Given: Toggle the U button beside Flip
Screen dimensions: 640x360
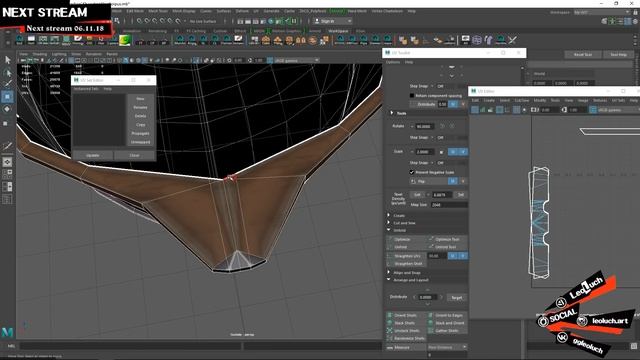Looking at the screenshot, I should click(x=453, y=181).
